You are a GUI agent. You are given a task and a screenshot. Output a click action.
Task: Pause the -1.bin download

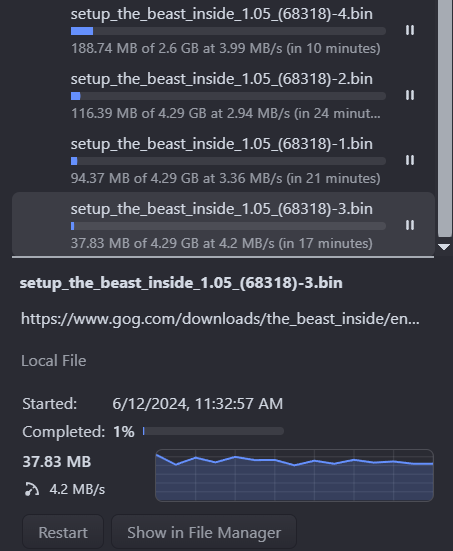[x=410, y=160]
